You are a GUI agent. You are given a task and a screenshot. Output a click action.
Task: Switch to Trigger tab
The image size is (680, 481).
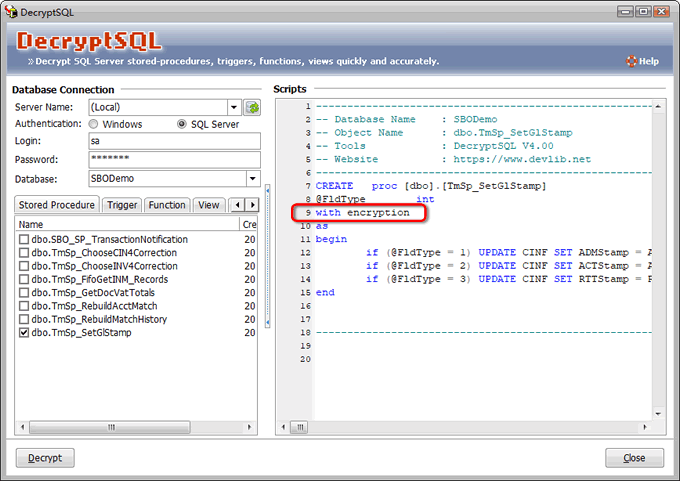click(x=122, y=205)
